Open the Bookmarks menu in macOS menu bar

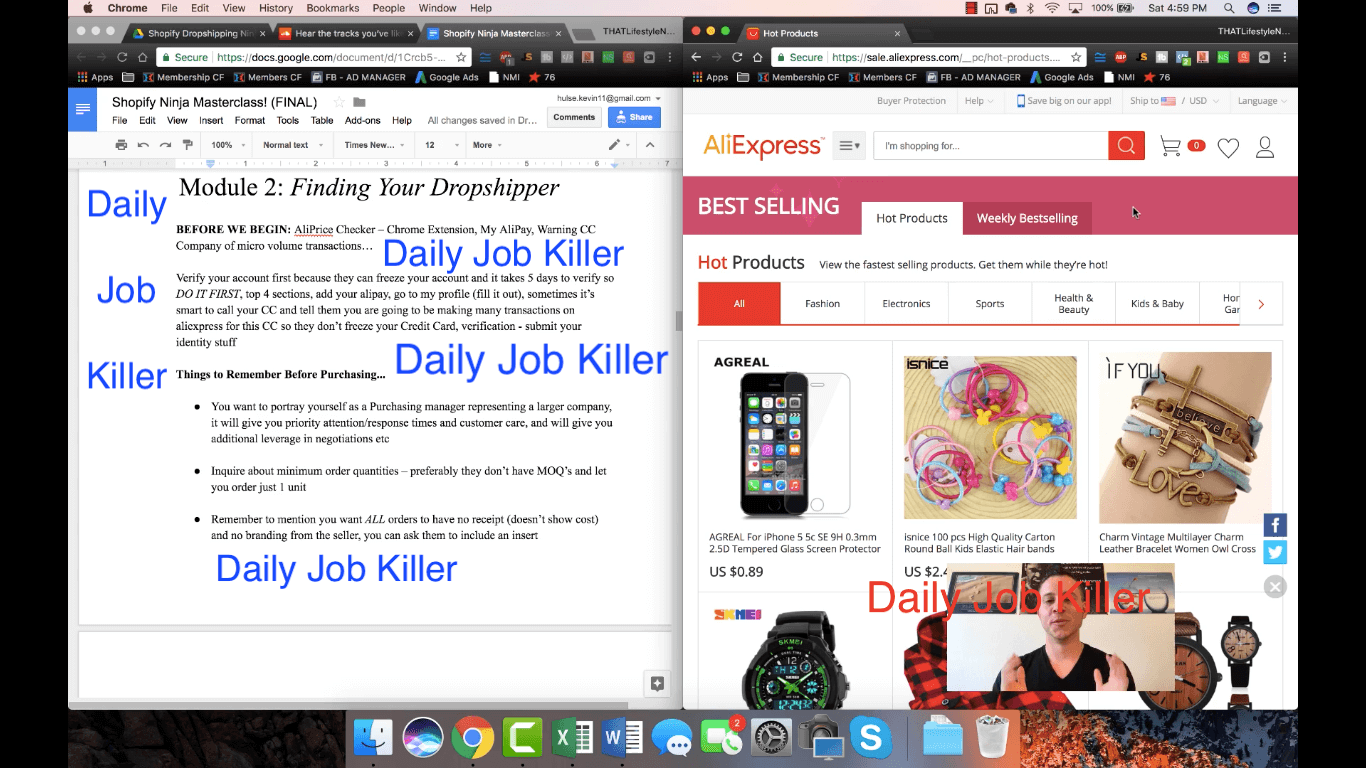pos(332,8)
